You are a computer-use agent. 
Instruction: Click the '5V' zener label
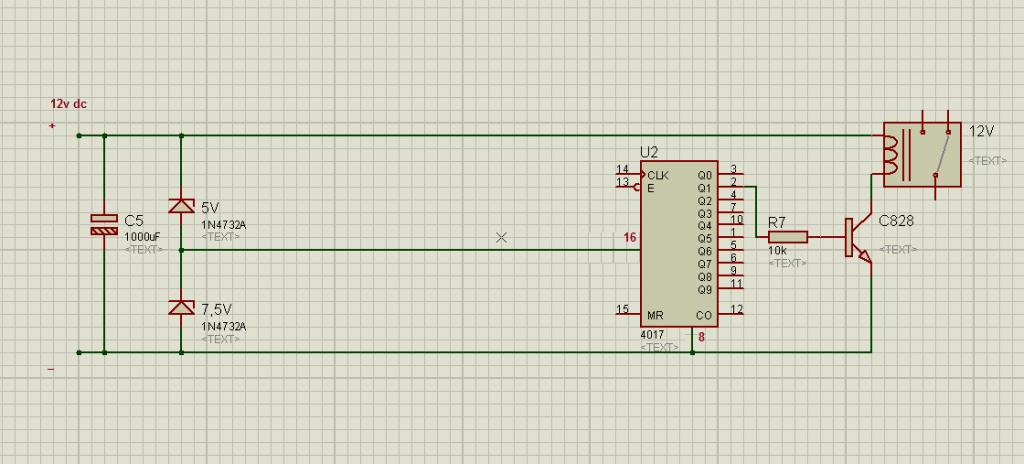[x=210, y=208]
